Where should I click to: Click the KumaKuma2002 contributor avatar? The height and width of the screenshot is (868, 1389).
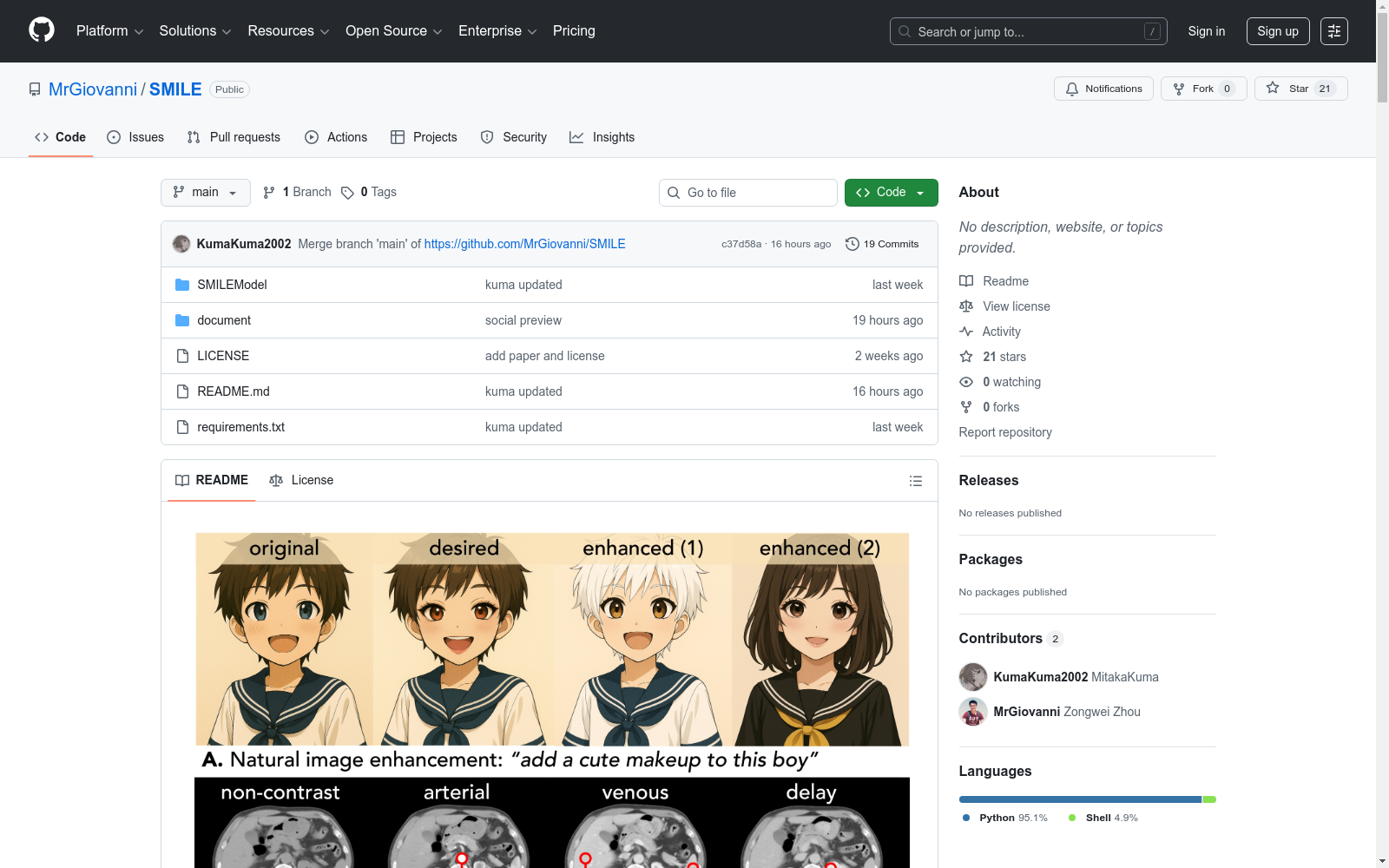[973, 677]
